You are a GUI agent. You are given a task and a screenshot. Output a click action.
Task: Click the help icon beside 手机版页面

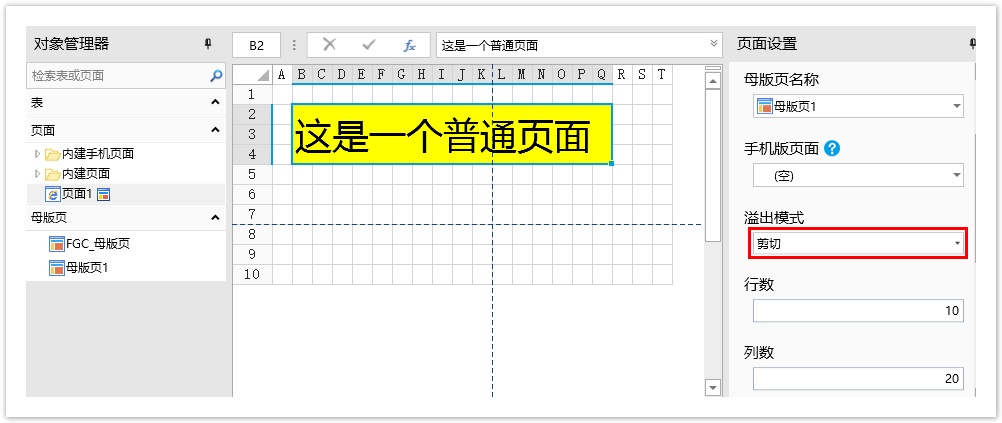click(832, 148)
